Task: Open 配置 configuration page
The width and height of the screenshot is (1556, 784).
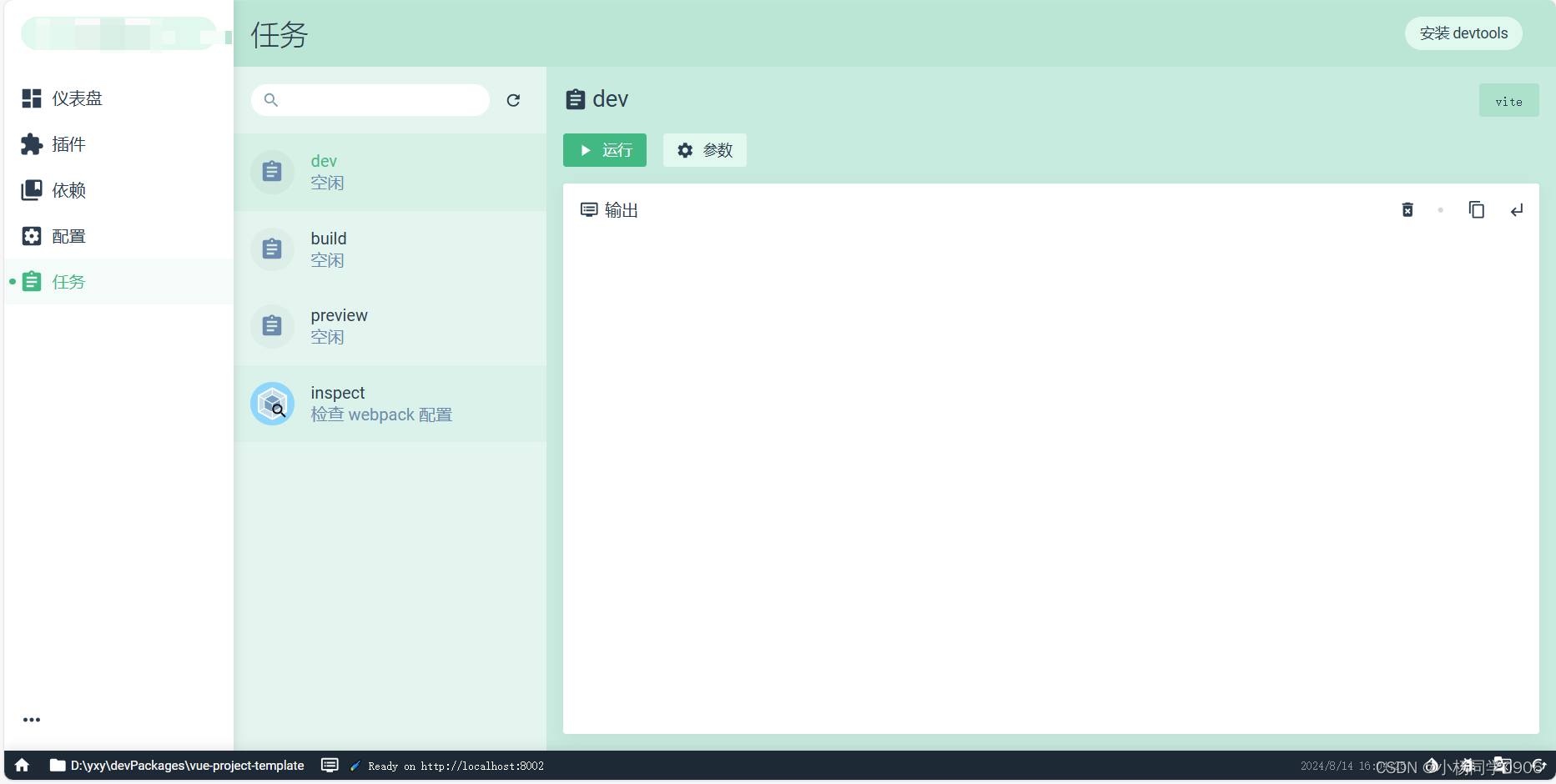Action: click(68, 236)
